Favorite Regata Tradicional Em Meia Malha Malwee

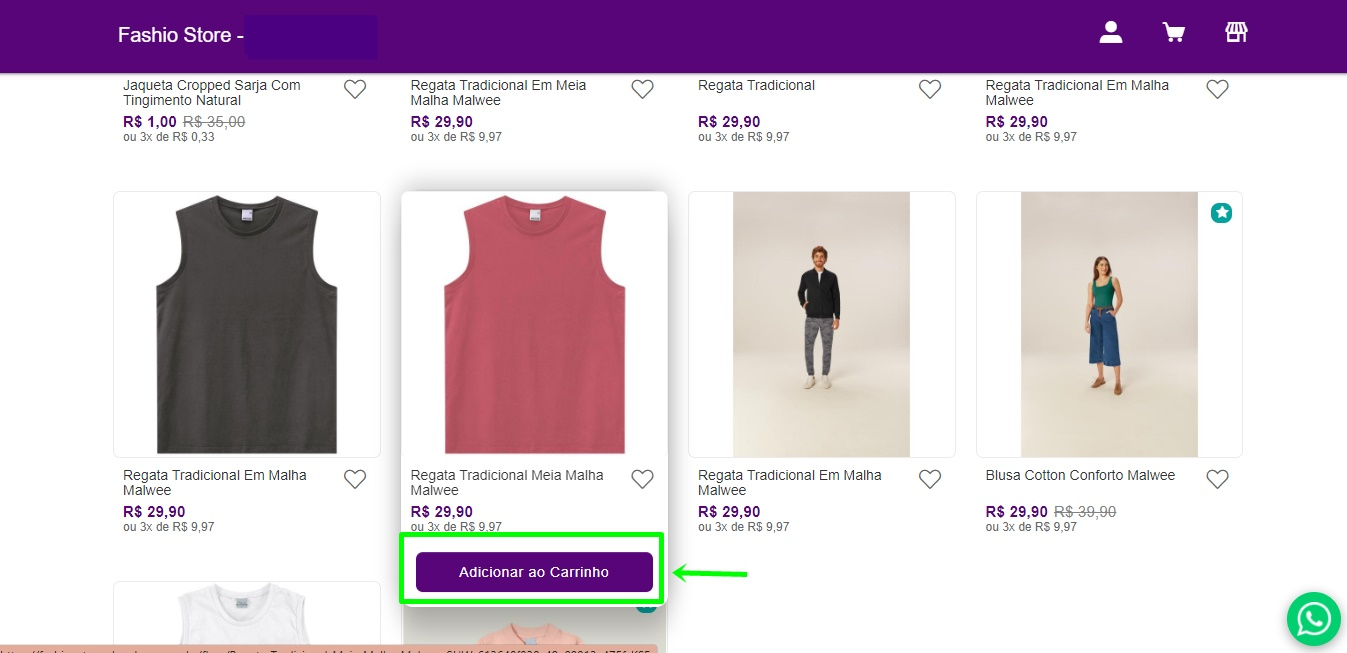642,90
